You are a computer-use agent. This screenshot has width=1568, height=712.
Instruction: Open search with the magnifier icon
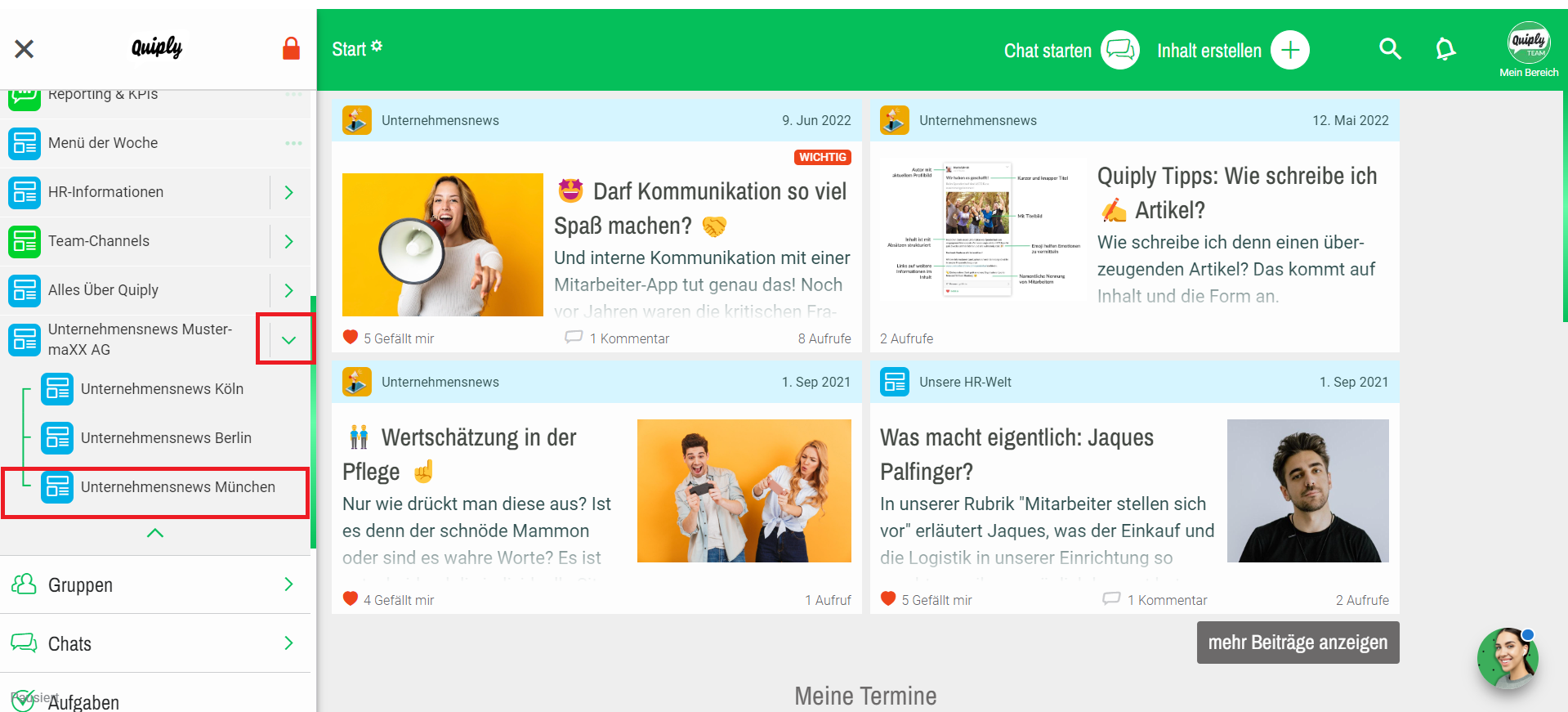(x=1391, y=49)
